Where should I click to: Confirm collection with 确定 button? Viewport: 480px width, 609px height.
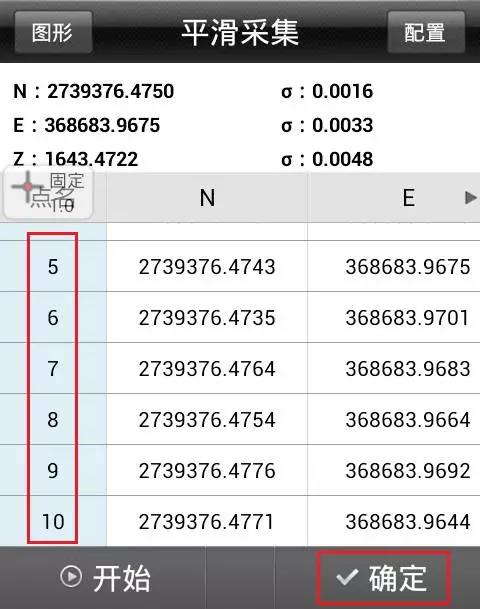384,578
